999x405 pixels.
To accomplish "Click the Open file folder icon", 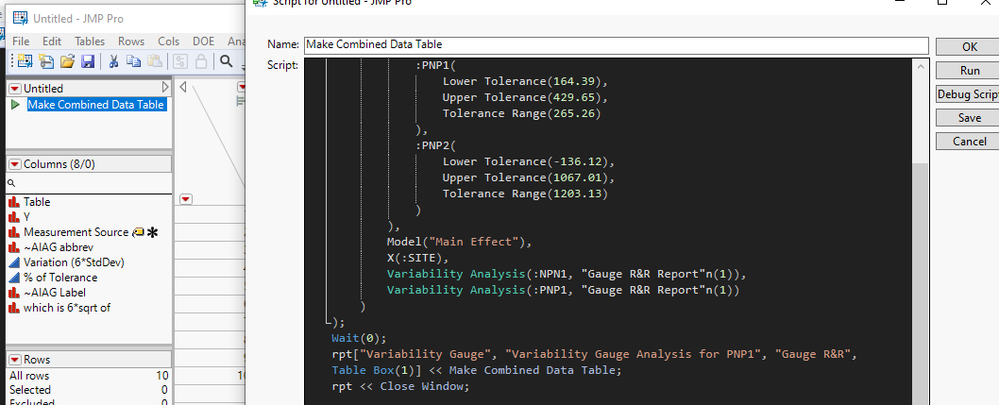I will (68, 61).
